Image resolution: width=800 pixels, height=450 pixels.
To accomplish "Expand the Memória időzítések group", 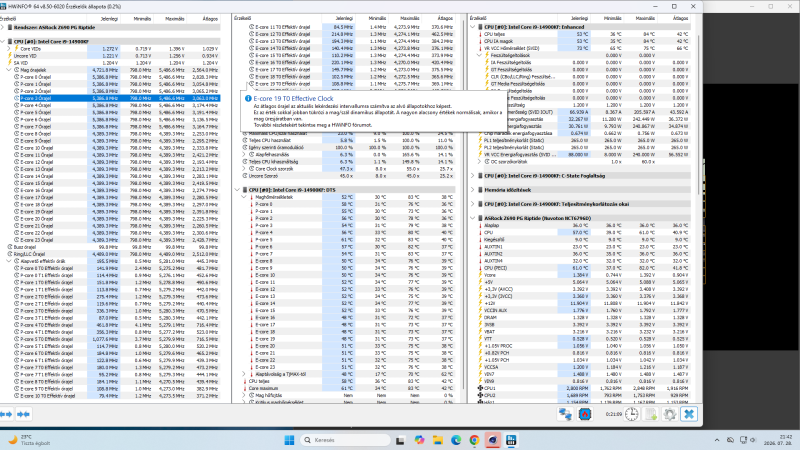I will (x=472, y=190).
